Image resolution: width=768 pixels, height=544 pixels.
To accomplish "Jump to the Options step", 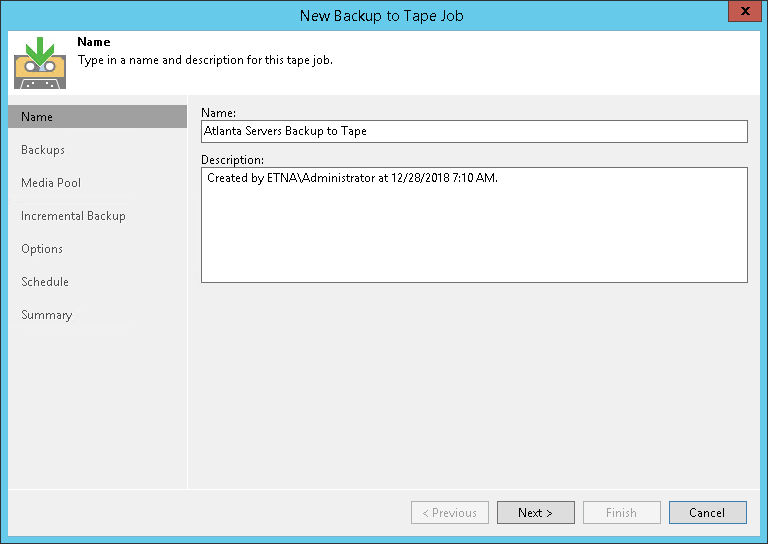I will point(42,249).
